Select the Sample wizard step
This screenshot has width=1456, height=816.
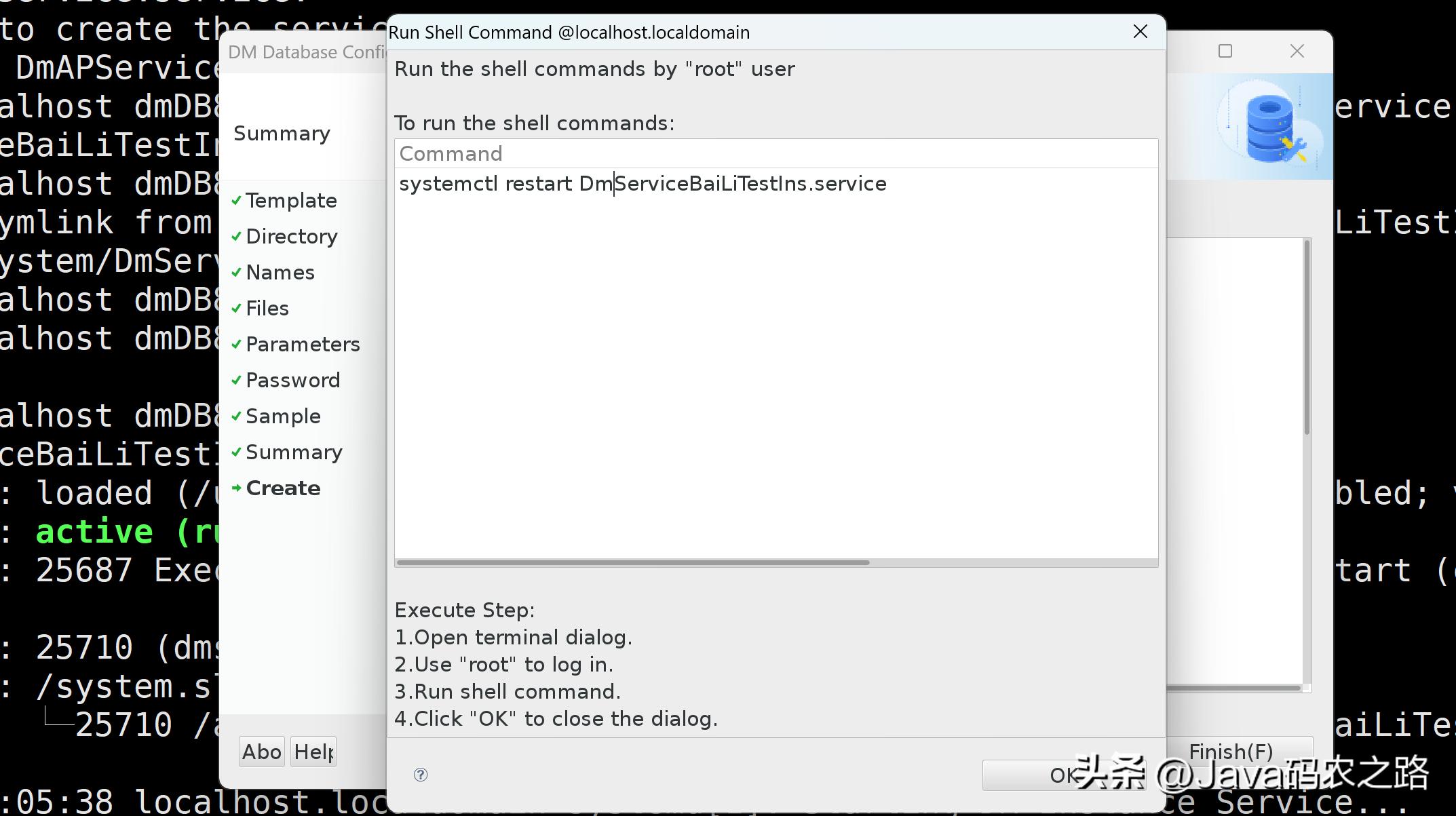(282, 416)
